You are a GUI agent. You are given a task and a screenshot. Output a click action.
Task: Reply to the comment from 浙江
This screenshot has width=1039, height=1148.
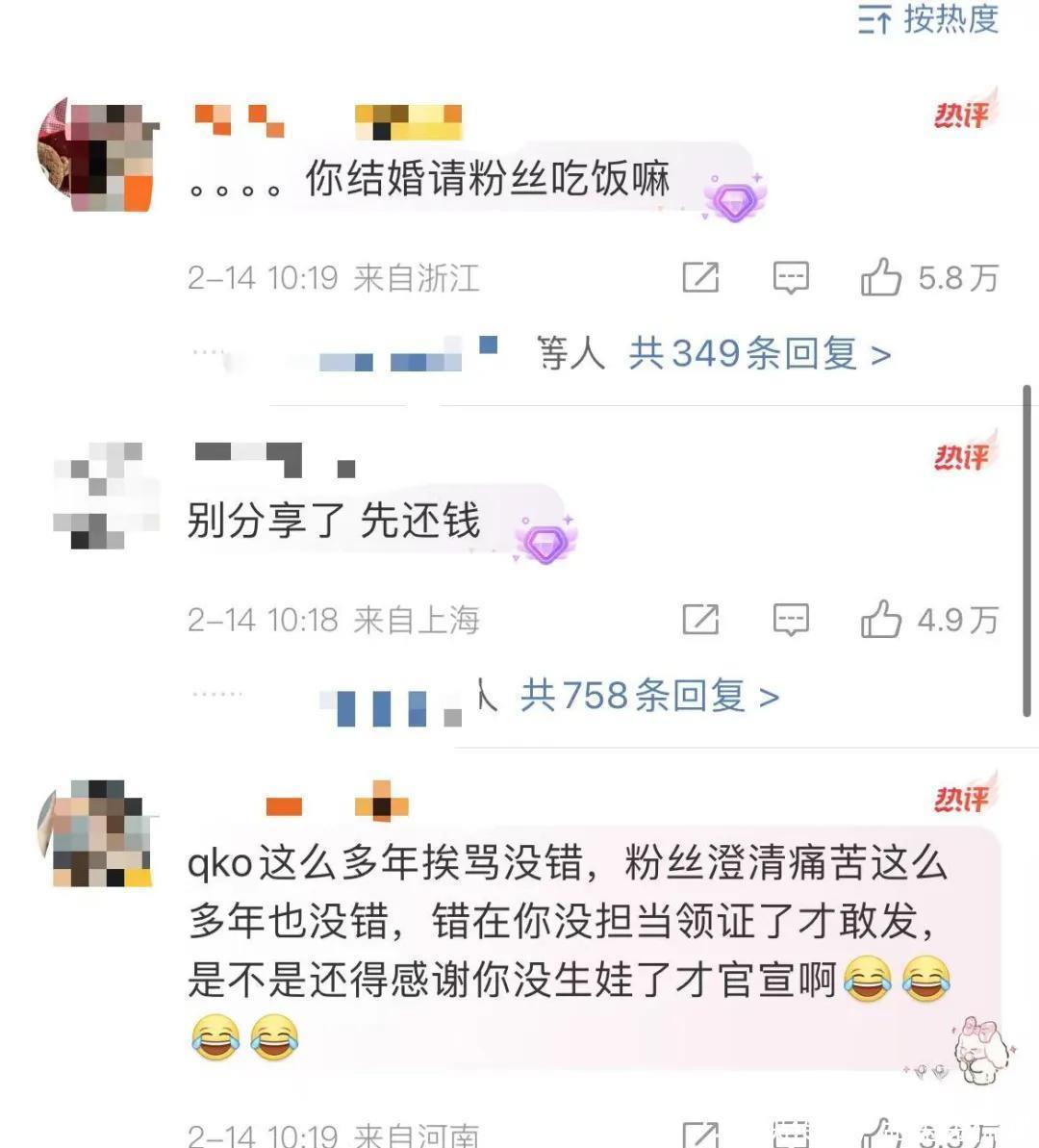tap(791, 277)
